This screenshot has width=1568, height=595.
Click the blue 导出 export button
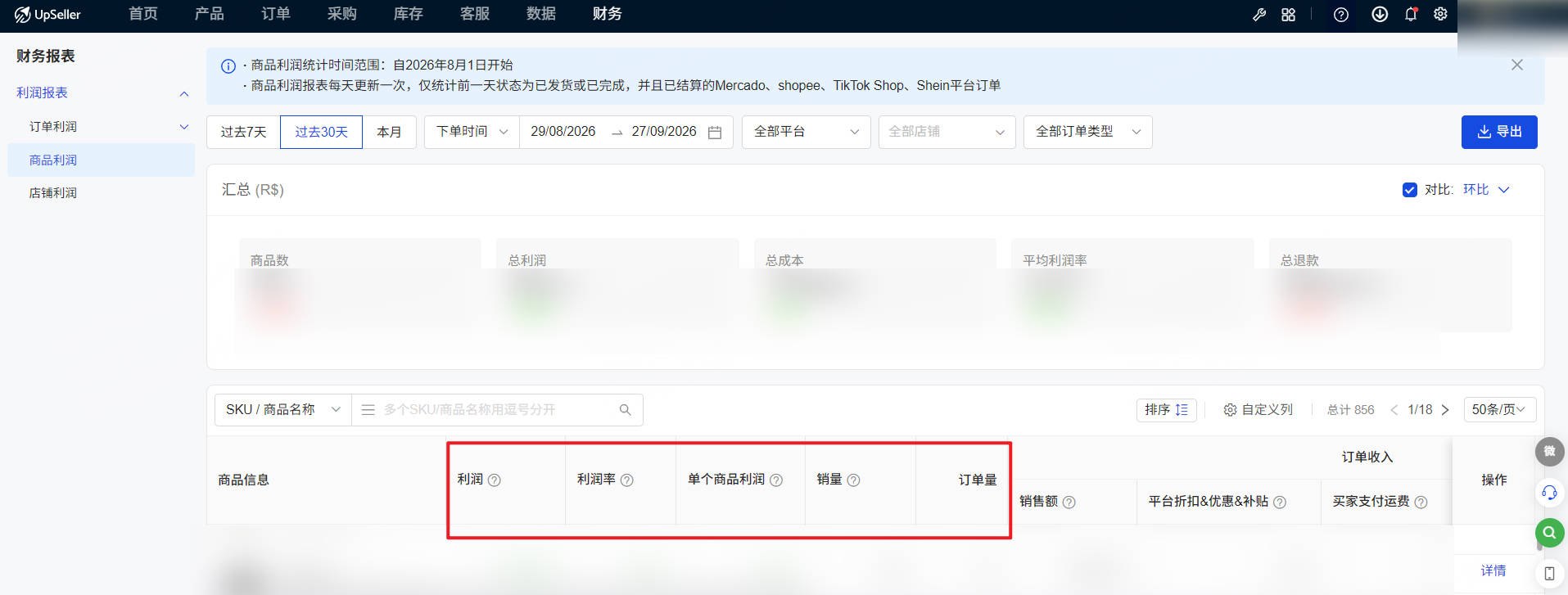[1499, 132]
